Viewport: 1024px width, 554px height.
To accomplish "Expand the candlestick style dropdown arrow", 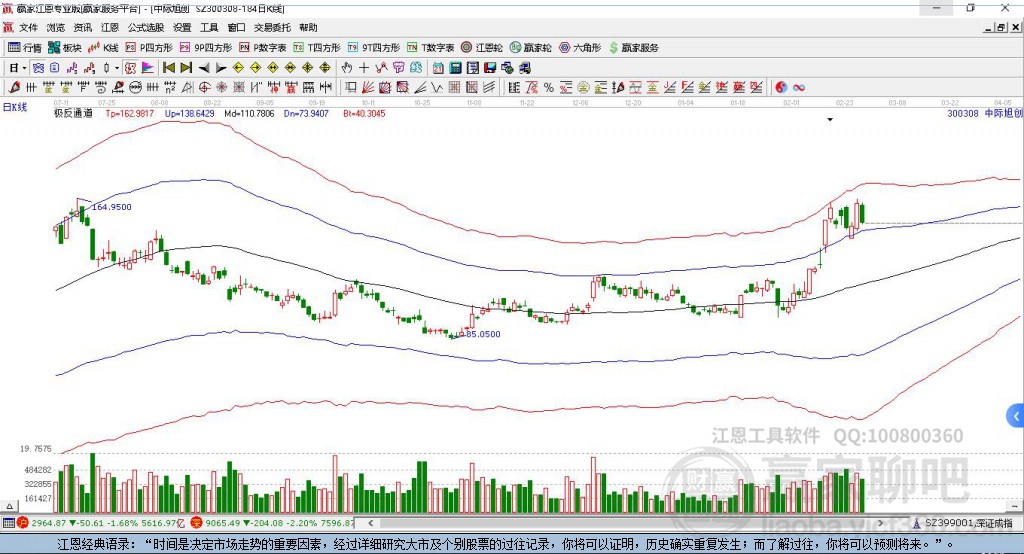I will 117,68.
